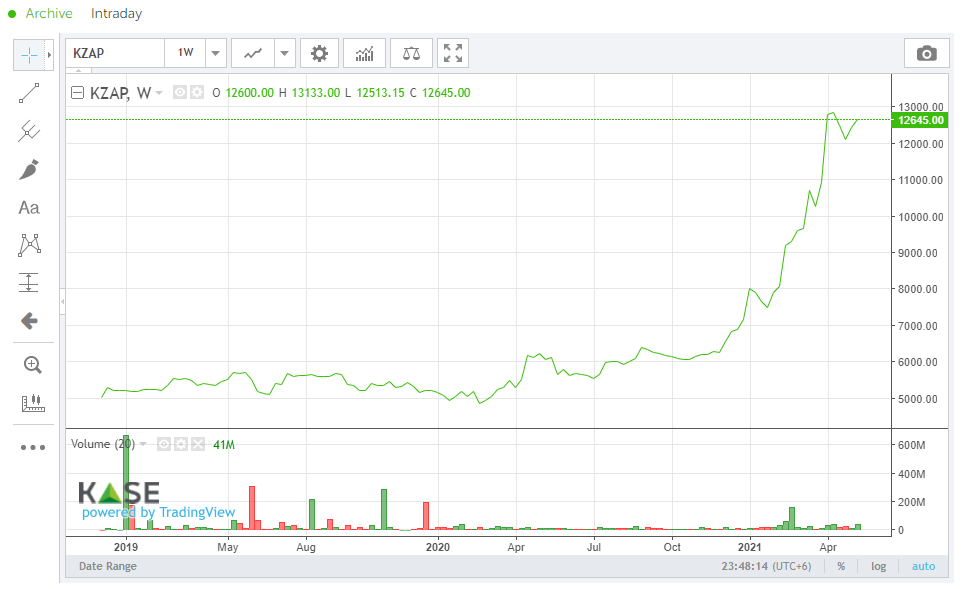
Task: Switch to the Intraday tab
Action: 117,13
